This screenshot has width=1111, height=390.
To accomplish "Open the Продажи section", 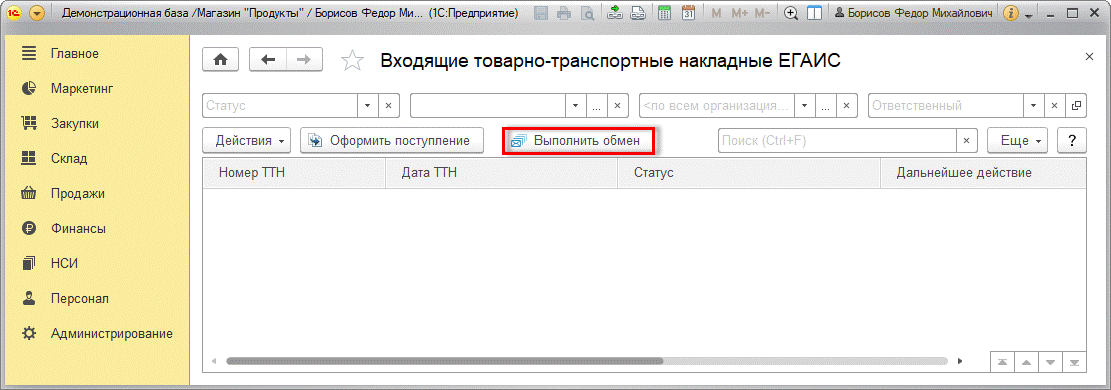I will pos(77,194).
